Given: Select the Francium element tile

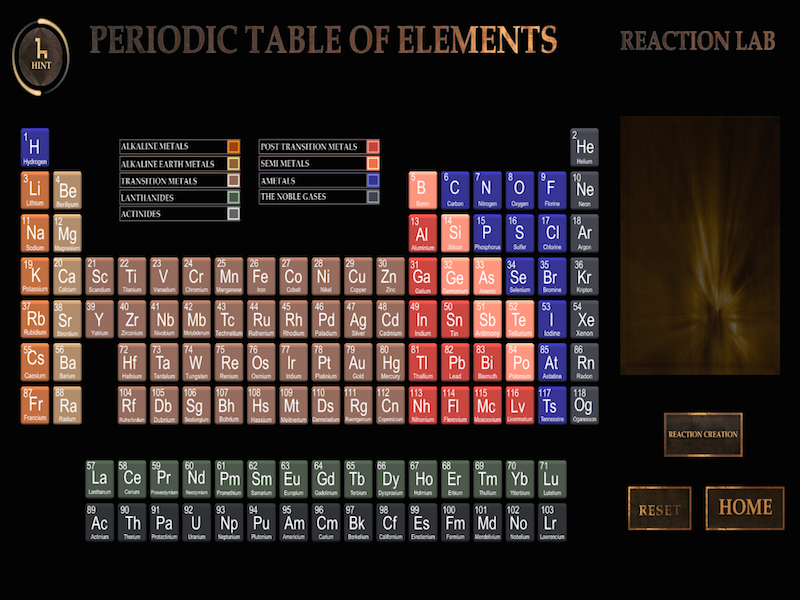Looking at the screenshot, I should pyautogui.click(x=35, y=407).
